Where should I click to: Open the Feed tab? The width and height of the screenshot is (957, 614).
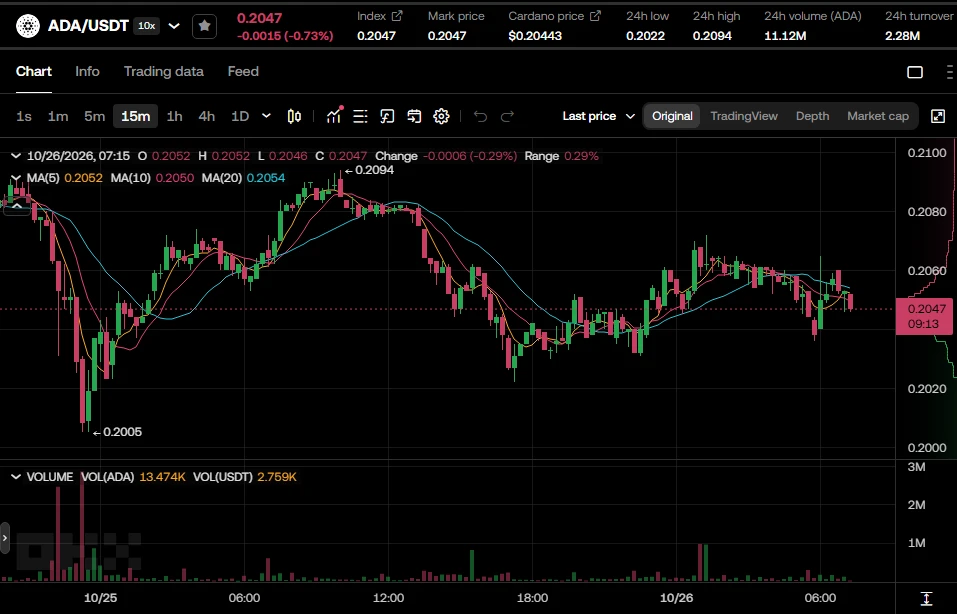click(x=243, y=71)
